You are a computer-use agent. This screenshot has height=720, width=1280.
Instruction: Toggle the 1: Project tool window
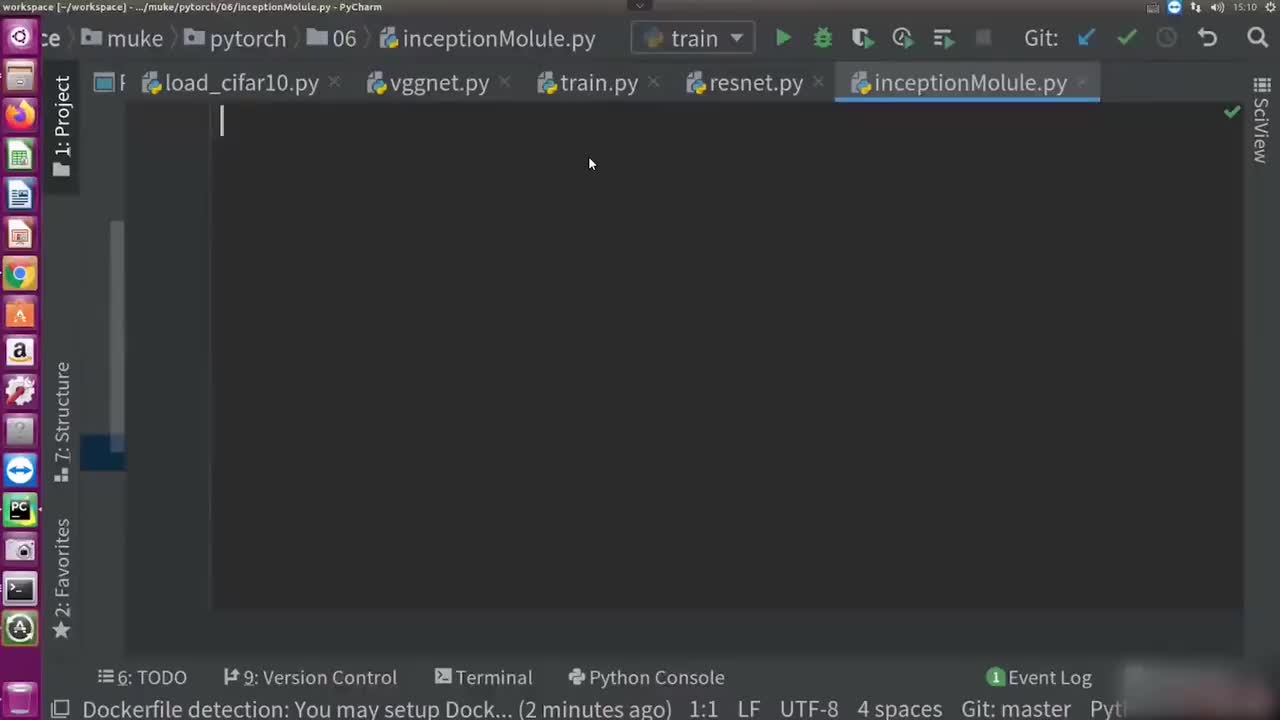(x=62, y=126)
